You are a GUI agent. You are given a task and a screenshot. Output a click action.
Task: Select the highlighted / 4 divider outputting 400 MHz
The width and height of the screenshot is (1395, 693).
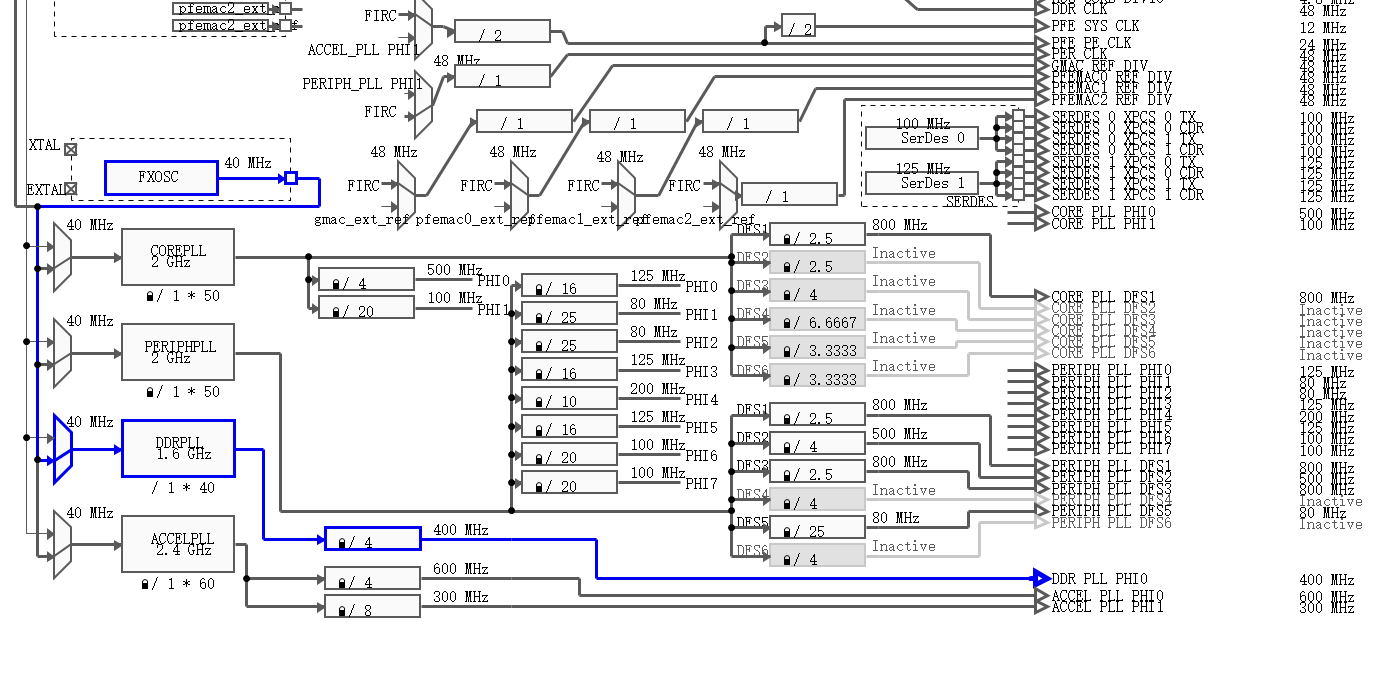(373, 539)
